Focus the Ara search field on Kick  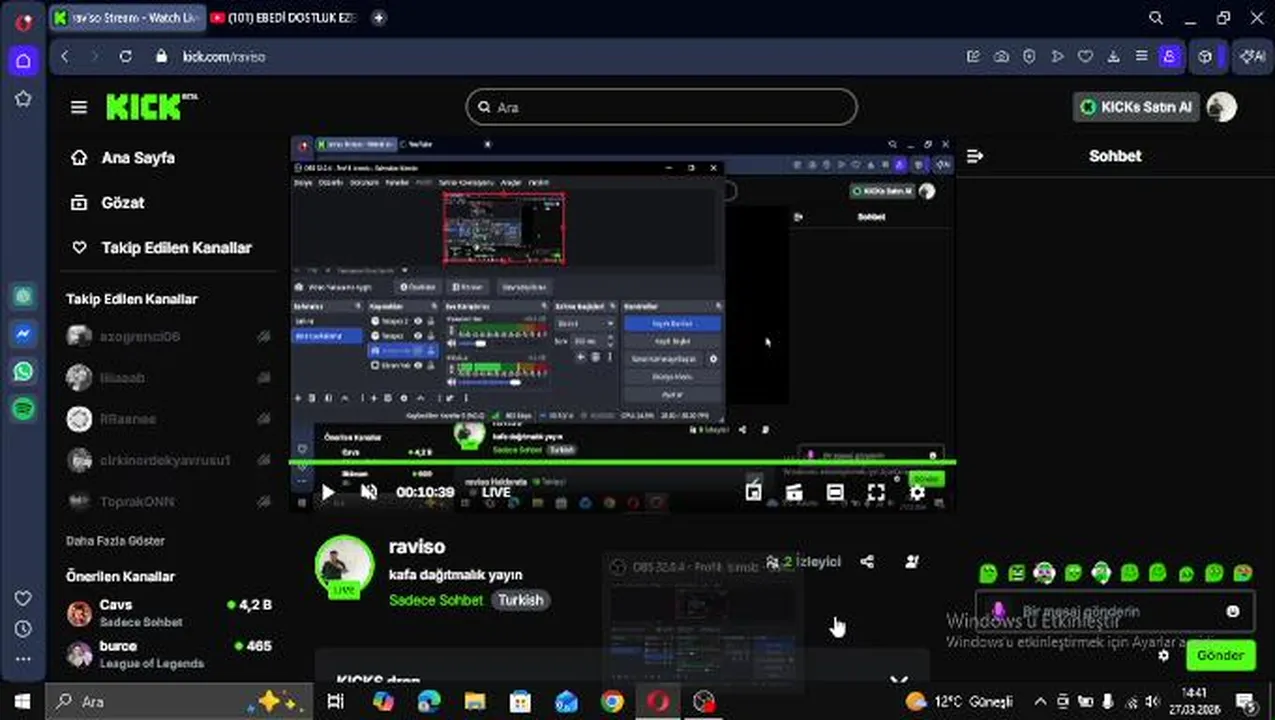tap(661, 107)
